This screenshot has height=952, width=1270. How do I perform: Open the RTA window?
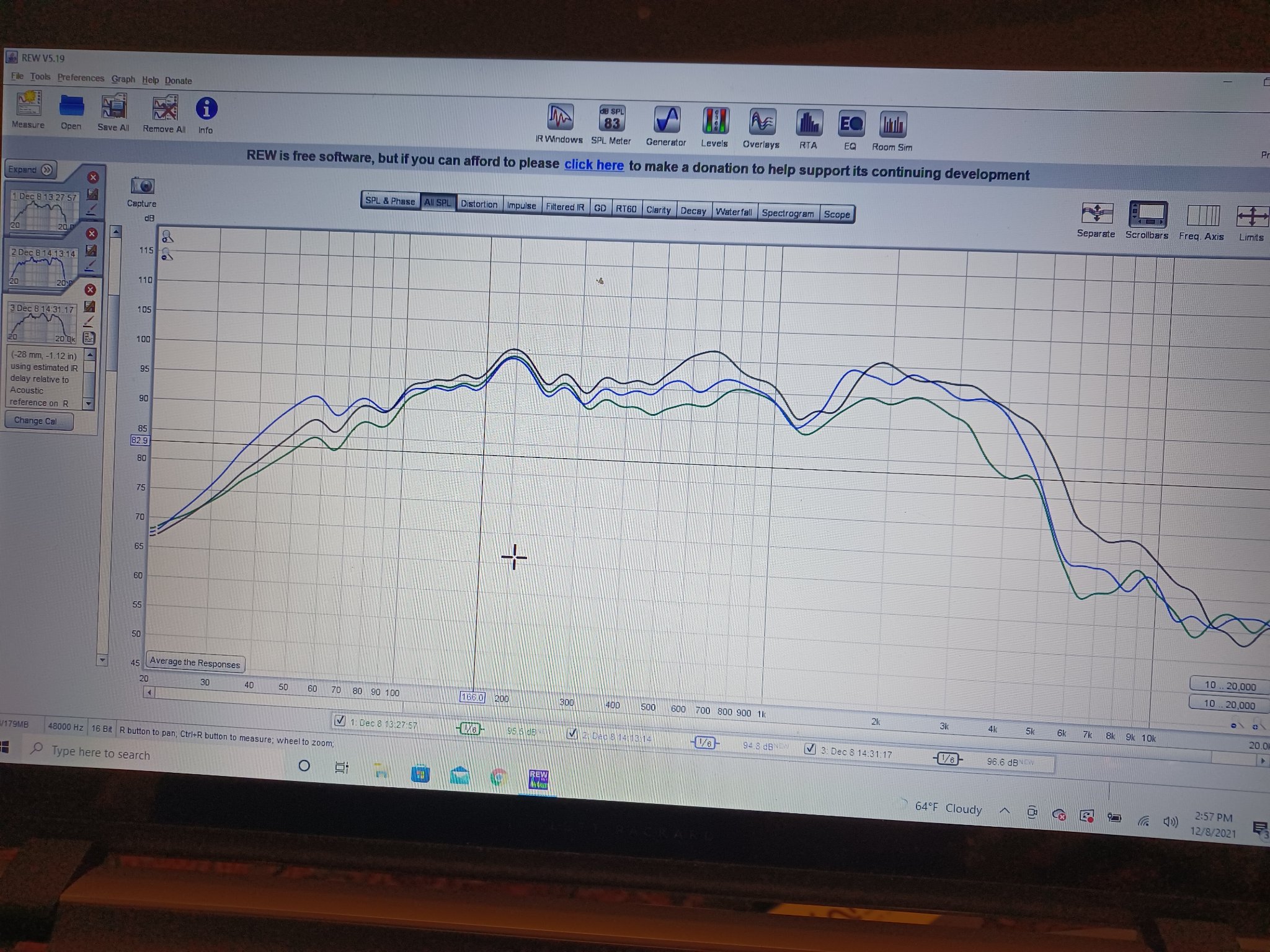(x=809, y=130)
